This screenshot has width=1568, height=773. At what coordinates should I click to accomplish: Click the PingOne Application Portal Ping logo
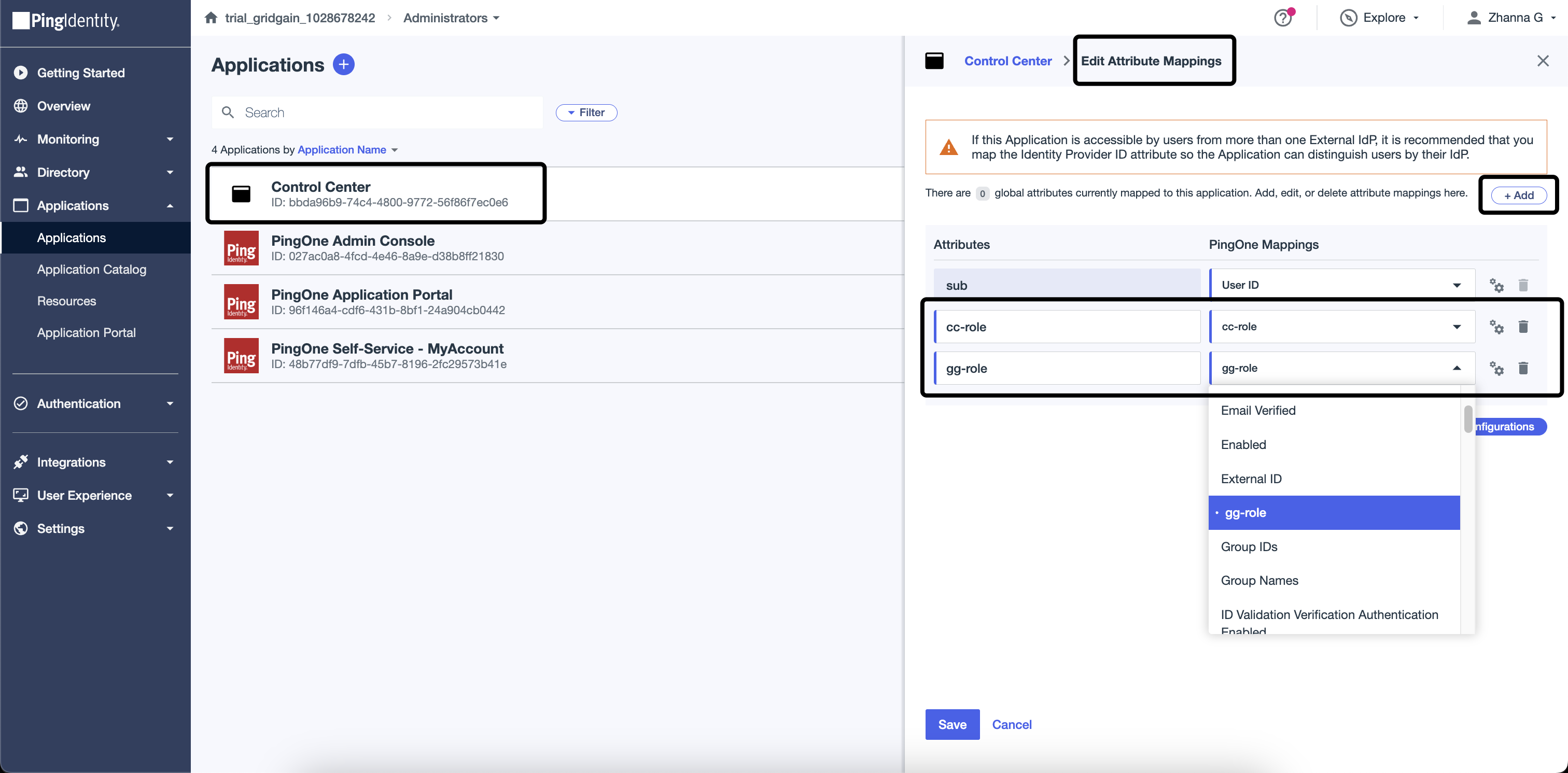(241, 302)
